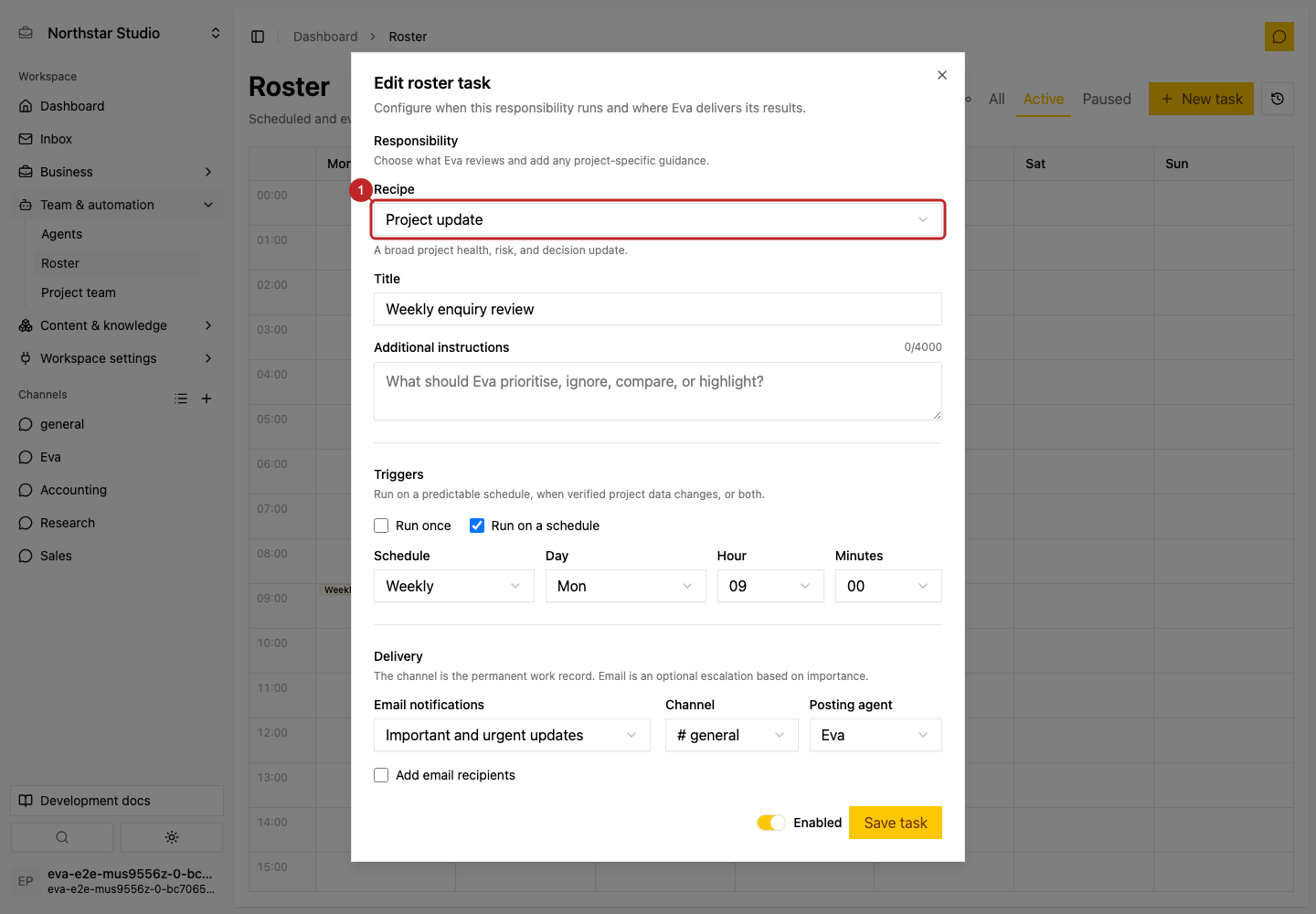Switch theme with the sun icon
The height and width of the screenshot is (914, 1316).
[x=172, y=837]
